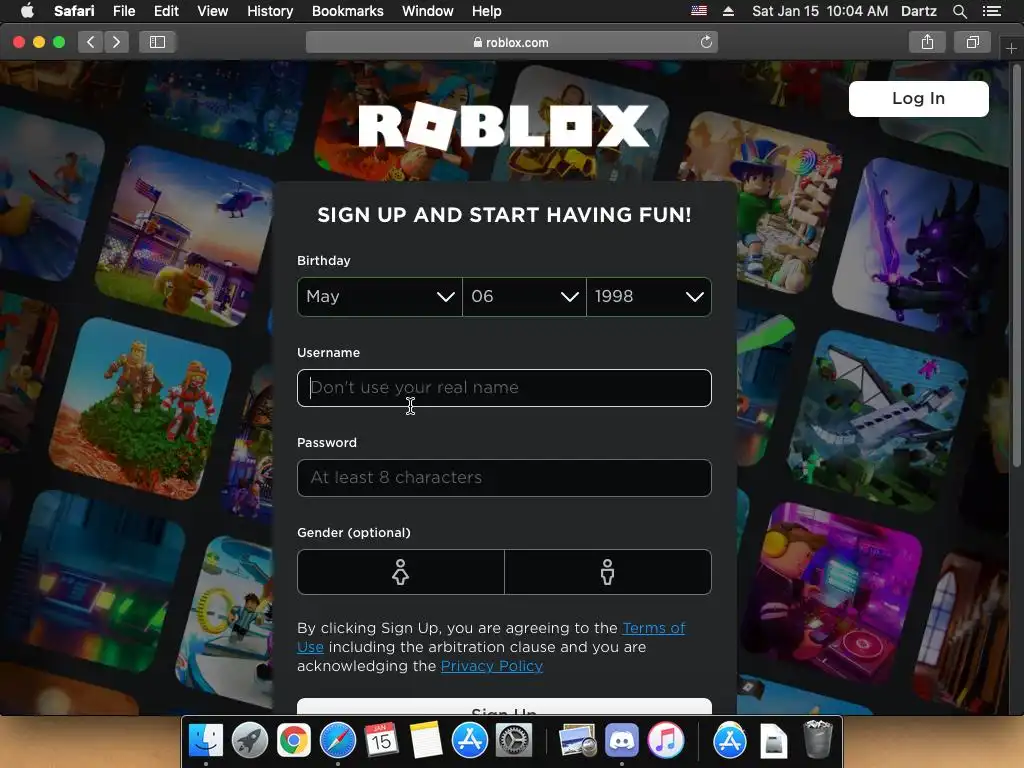Open the History menu

pos(270,11)
